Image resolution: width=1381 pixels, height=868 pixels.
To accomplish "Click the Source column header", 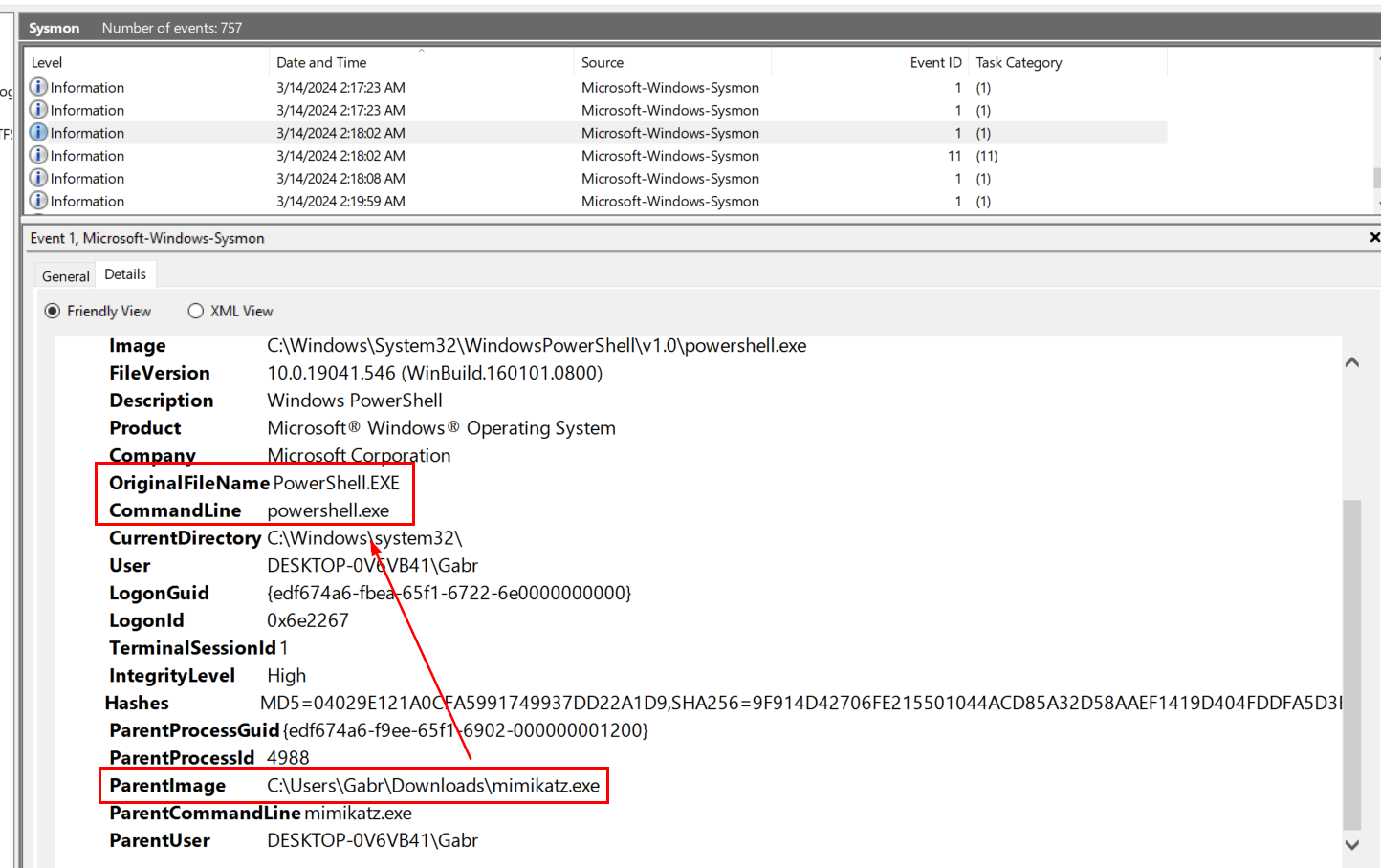I will pos(603,62).
